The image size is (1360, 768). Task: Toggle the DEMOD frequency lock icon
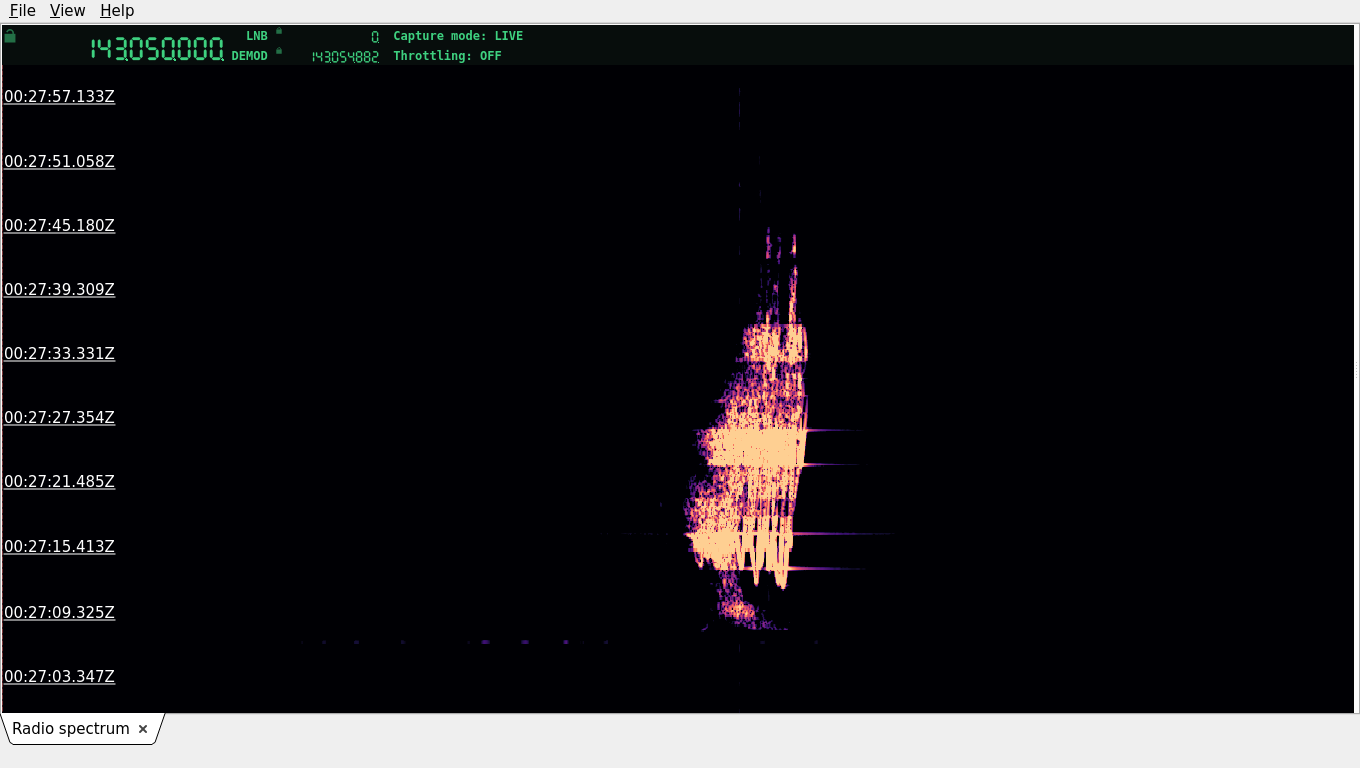click(x=279, y=51)
